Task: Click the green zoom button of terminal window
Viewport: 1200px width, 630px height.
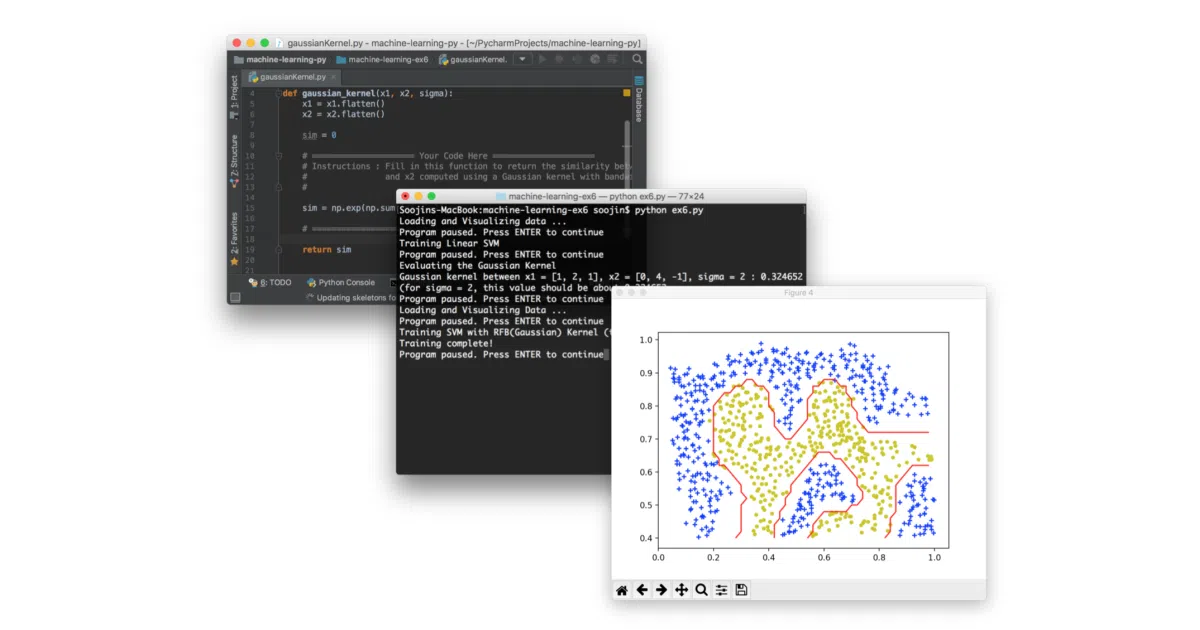Action: (x=431, y=196)
